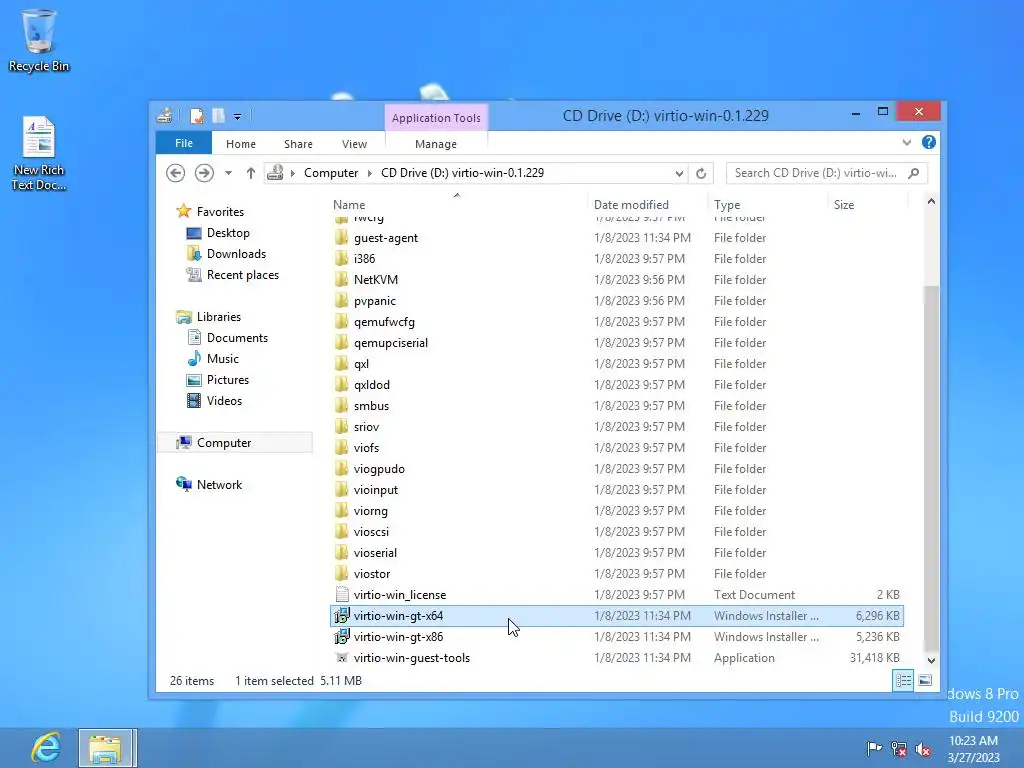Switch to the Home ribbon tab

[240, 144]
